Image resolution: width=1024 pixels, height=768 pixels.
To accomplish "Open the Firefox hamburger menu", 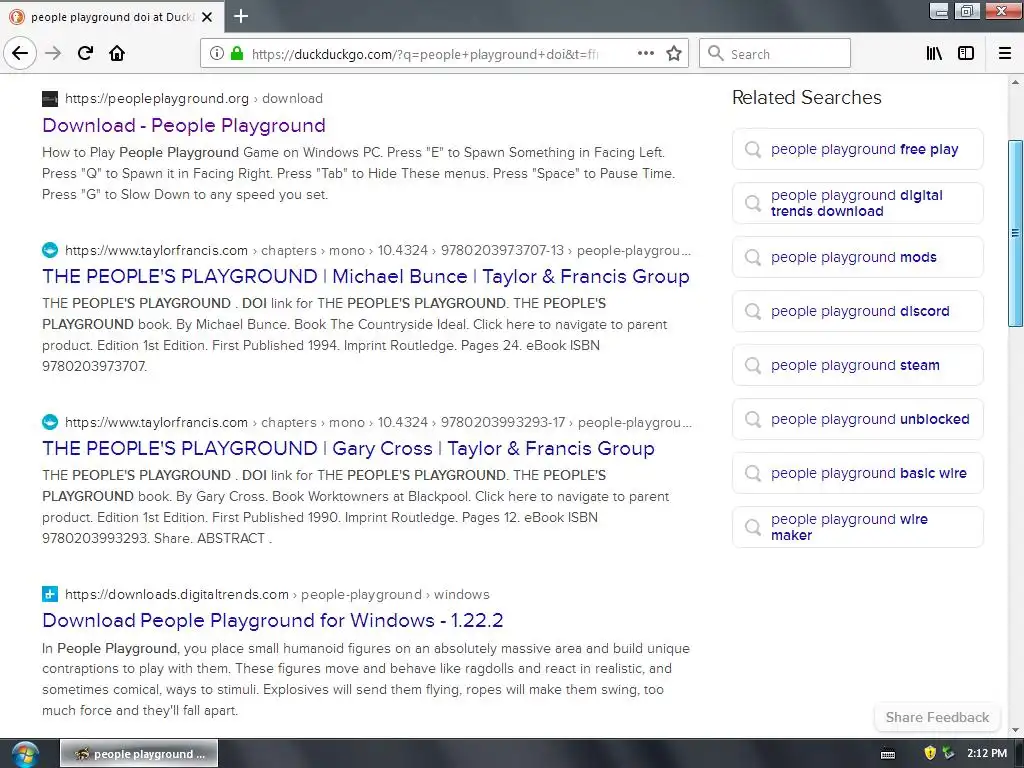I will 1004,53.
